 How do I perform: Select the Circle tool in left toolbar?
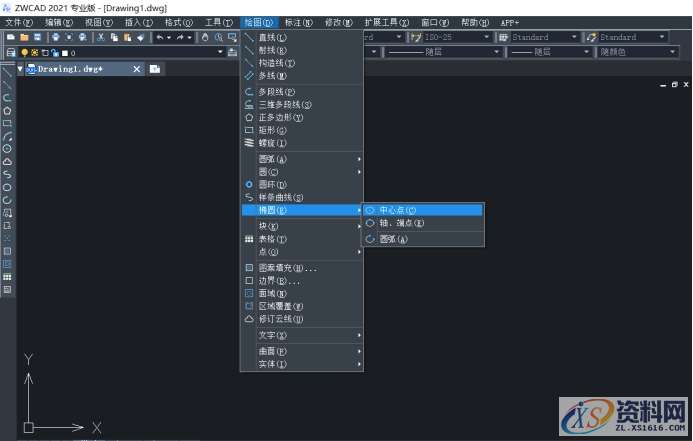[7, 149]
